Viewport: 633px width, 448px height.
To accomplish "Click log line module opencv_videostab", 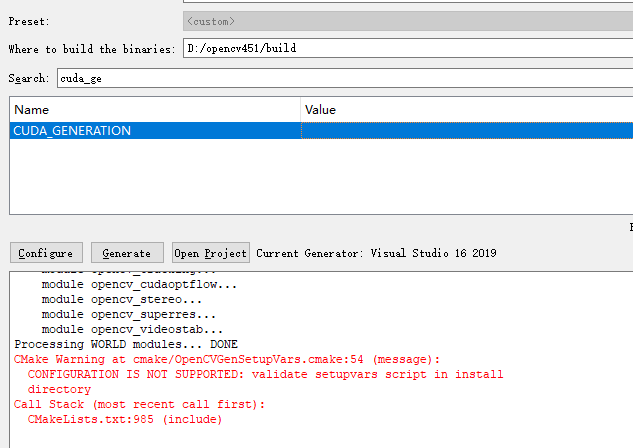I will click(x=132, y=329).
